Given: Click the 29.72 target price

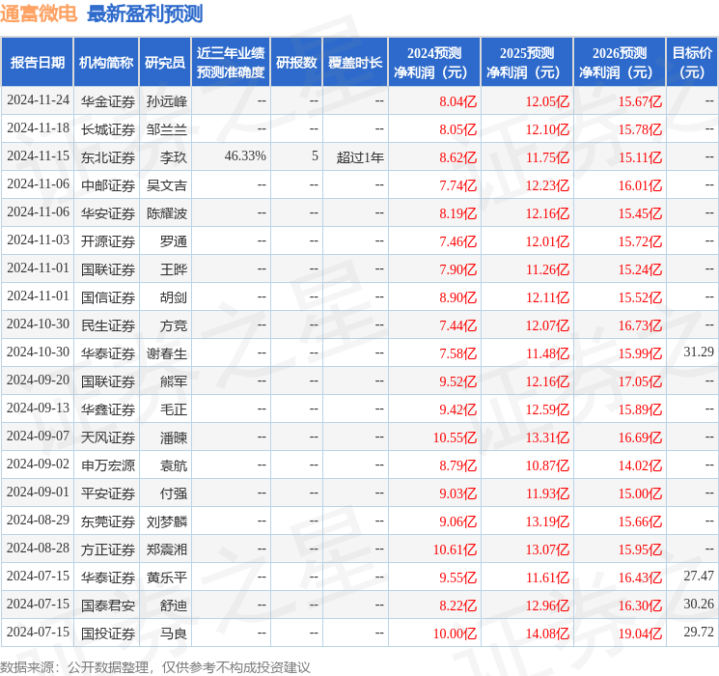Looking at the screenshot, I should click(x=698, y=632).
